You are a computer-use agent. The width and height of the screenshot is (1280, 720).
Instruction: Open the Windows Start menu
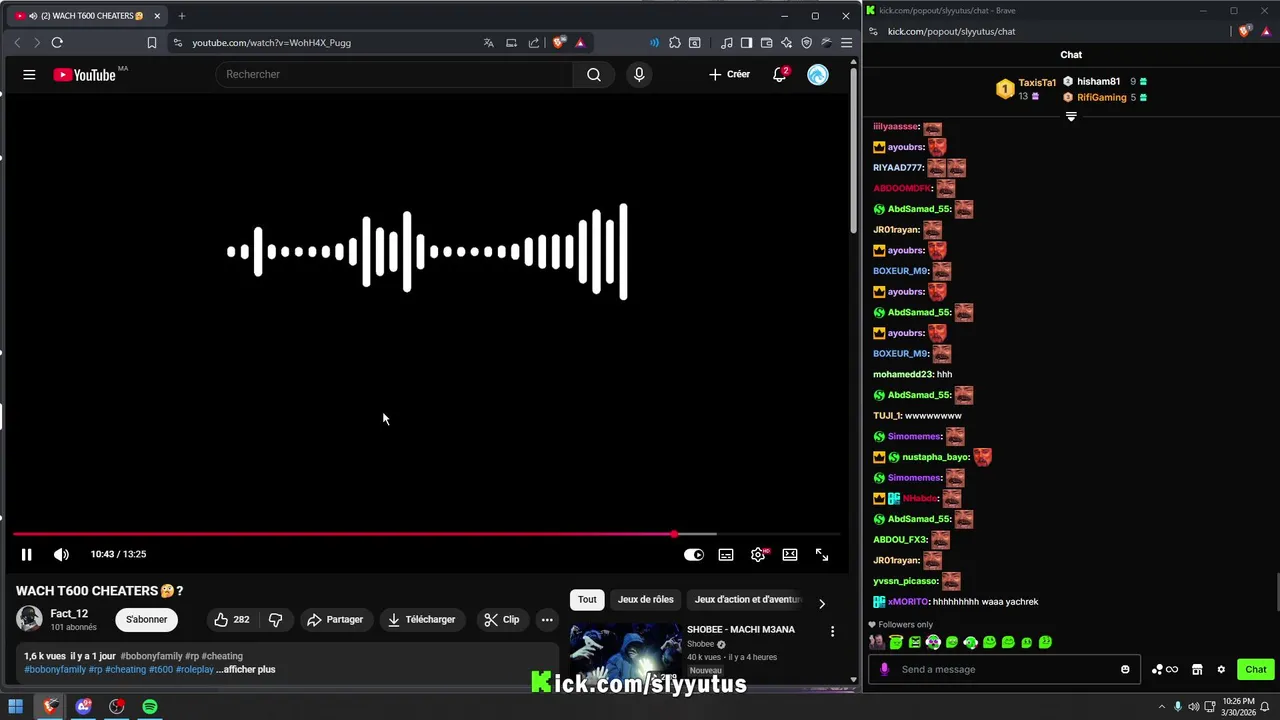tap(16, 706)
